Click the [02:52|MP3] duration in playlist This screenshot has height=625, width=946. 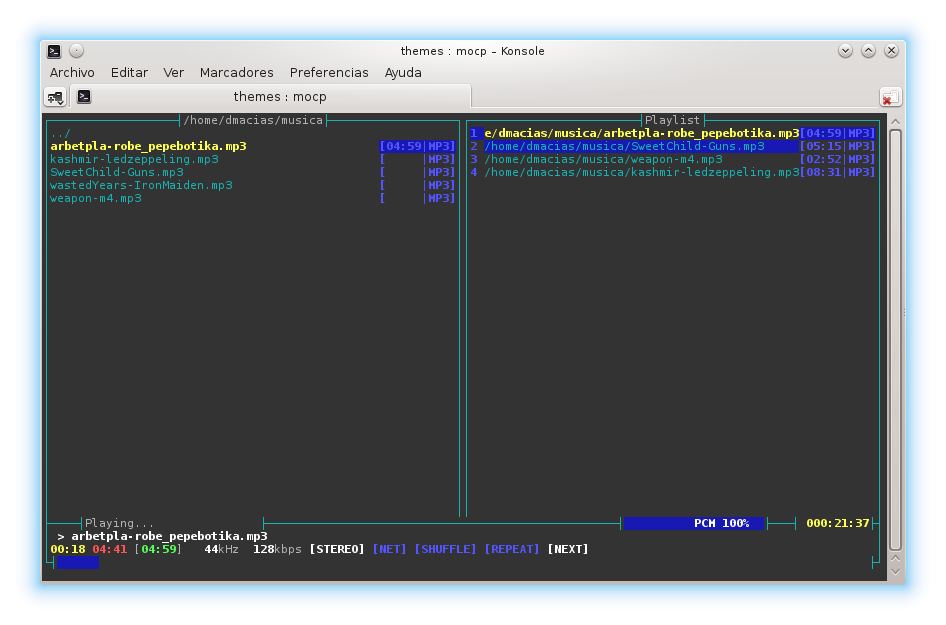point(837,159)
